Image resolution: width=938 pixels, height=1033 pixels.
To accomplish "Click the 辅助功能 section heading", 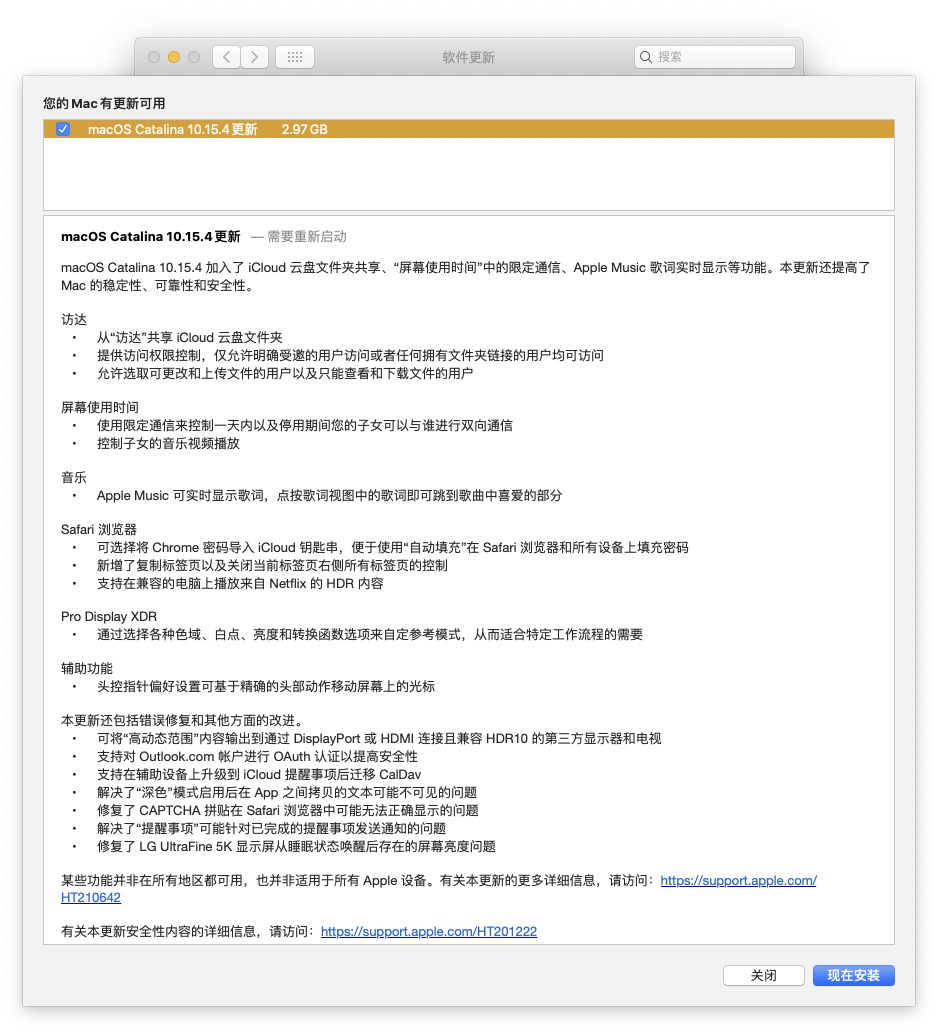I will point(86,668).
